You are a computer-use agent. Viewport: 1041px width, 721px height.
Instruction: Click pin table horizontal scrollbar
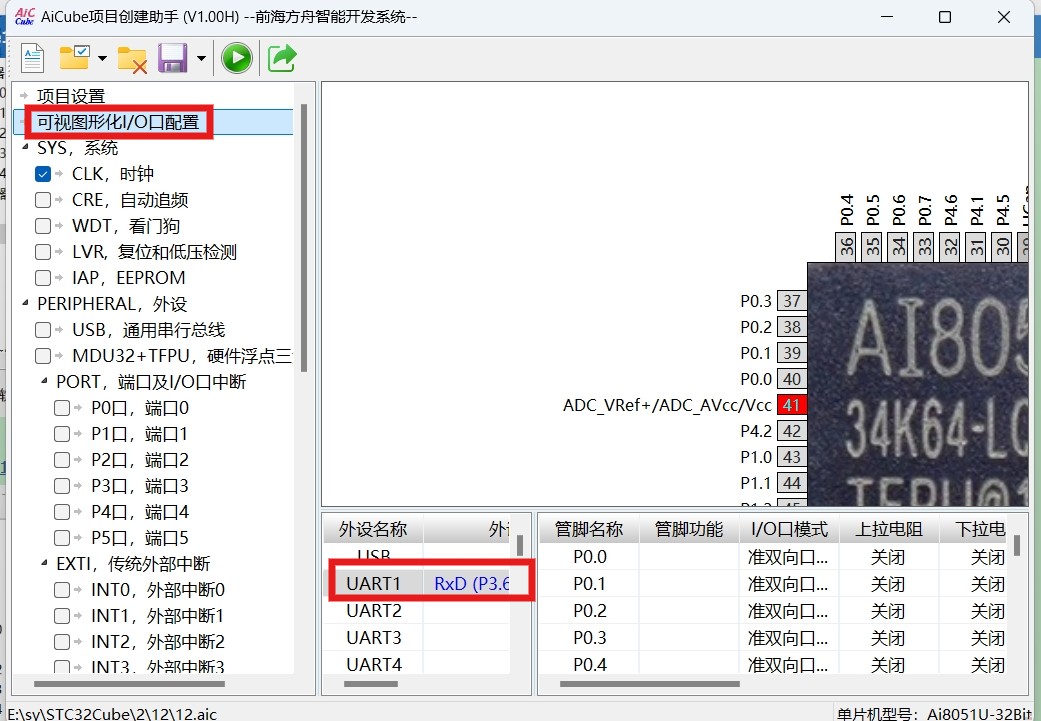pyautogui.click(x=649, y=683)
